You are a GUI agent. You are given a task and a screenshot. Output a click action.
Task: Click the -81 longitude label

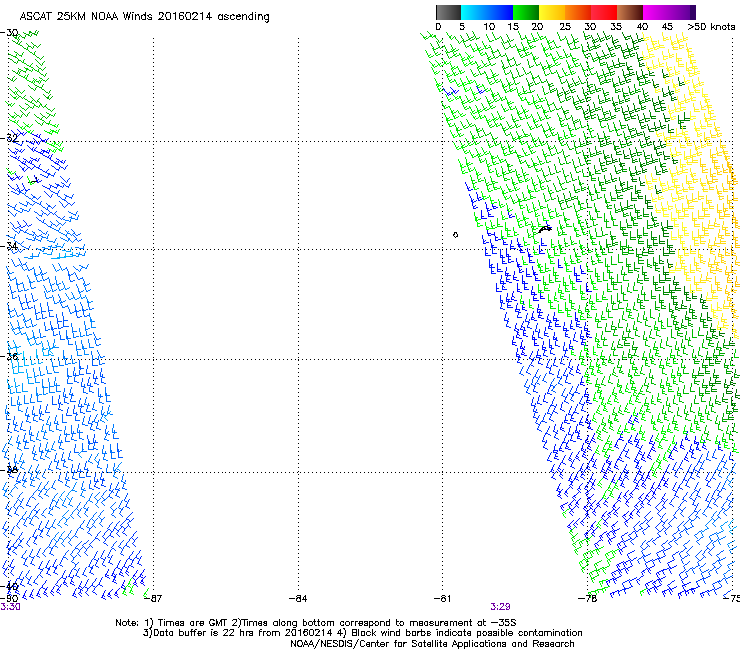tap(443, 599)
